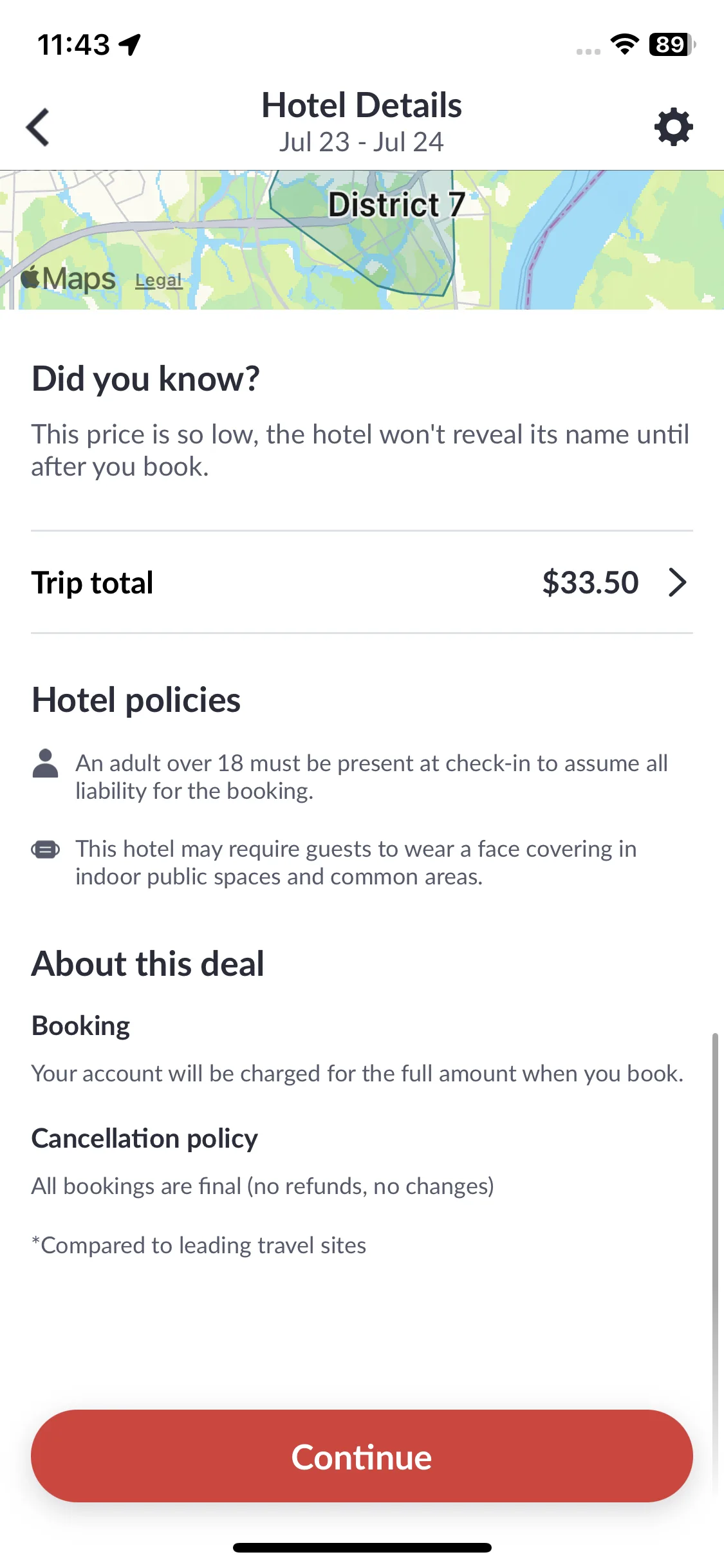Tap the Wi-Fi status icon
Image resolution: width=724 pixels, height=1568 pixels.
click(x=624, y=44)
